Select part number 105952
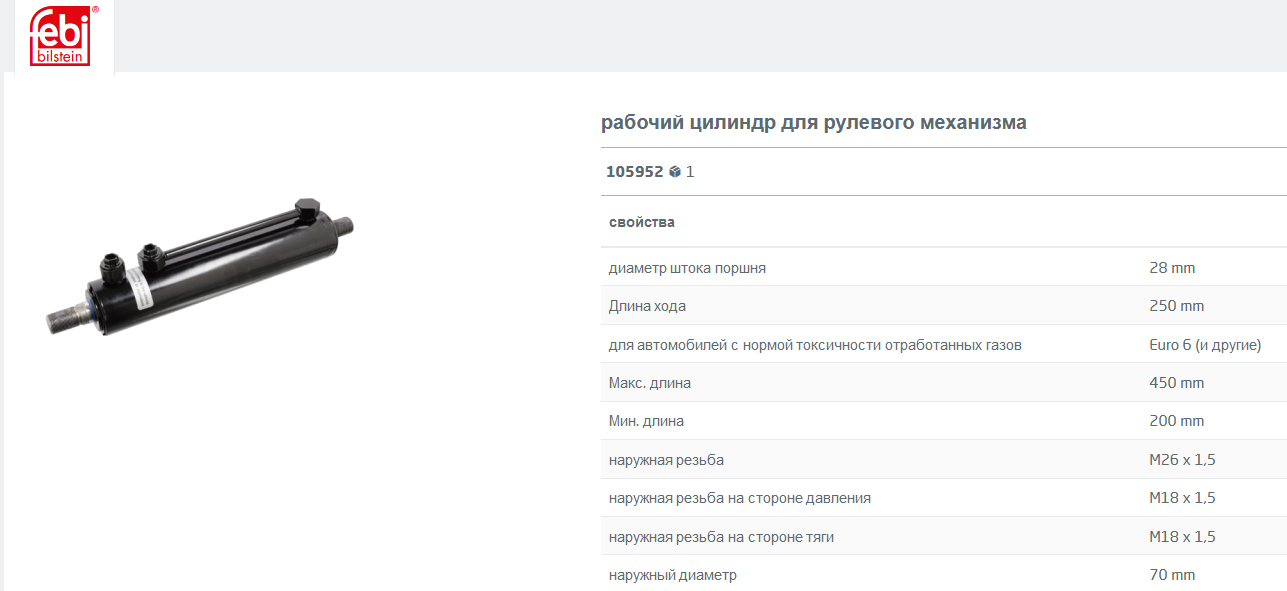The width and height of the screenshot is (1287, 591). click(x=634, y=172)
